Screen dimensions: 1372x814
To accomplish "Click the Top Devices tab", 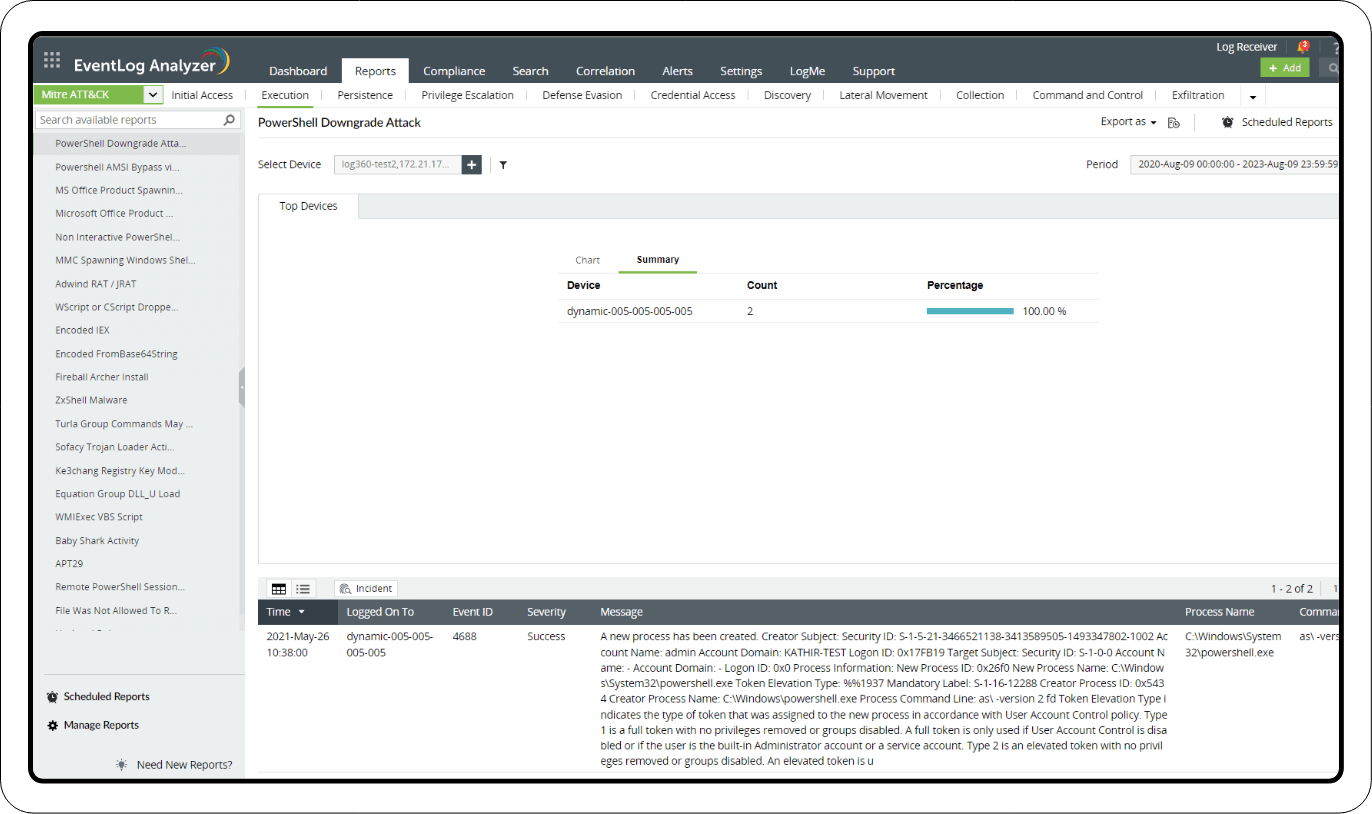I will click(x=308, y=206).
